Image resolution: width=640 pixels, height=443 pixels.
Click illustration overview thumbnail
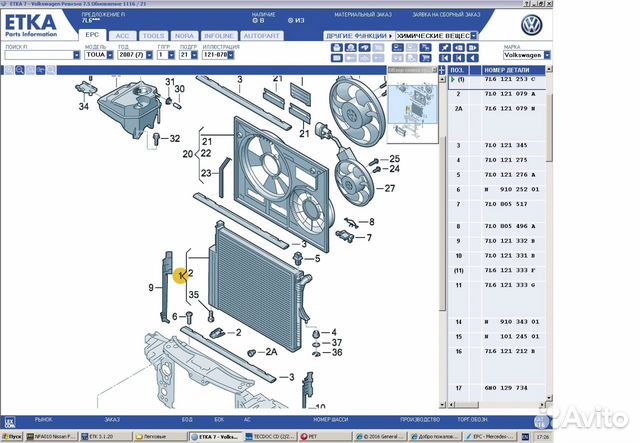(x=413, y=108)
